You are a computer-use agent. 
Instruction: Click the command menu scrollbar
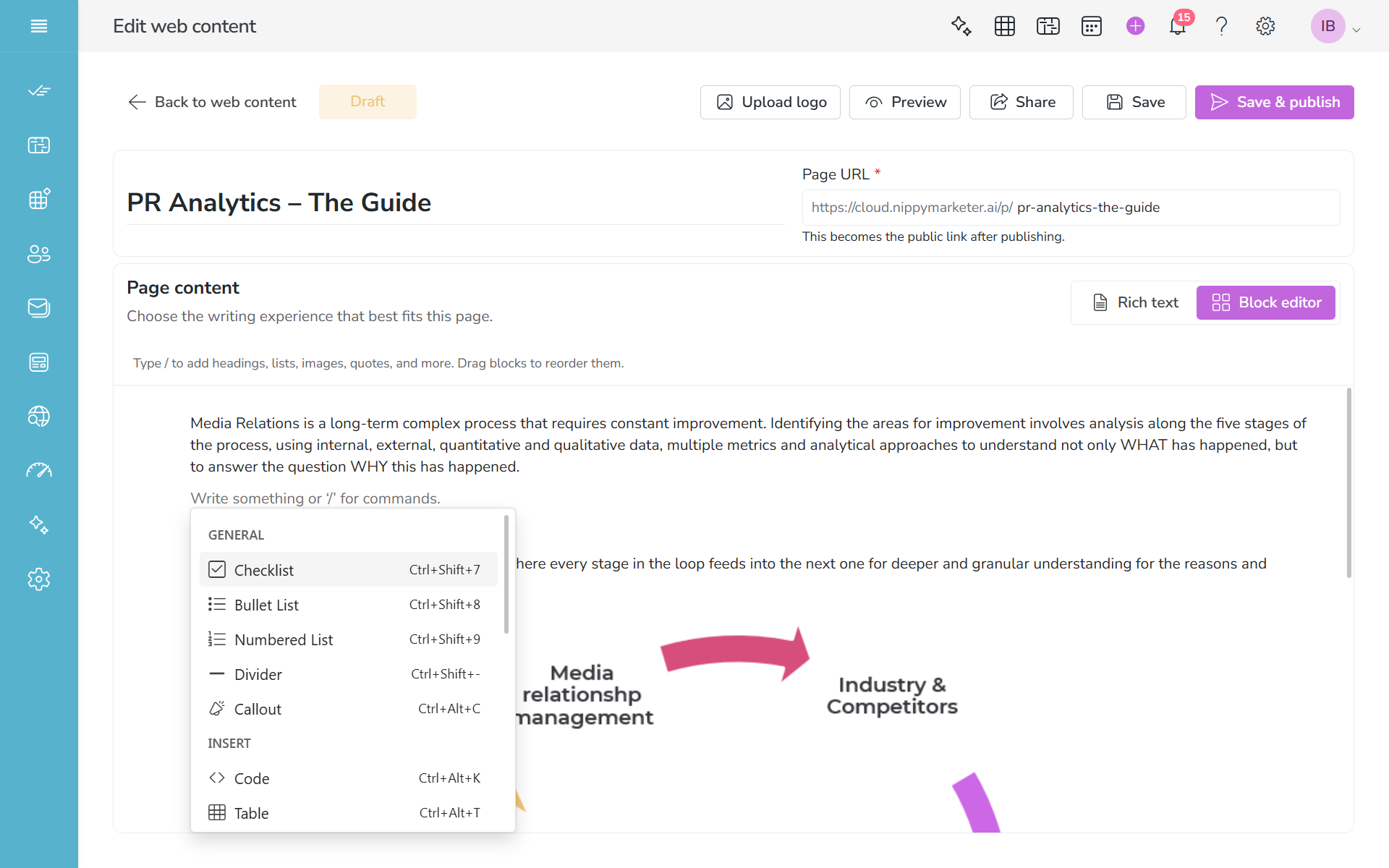(506, 574)
